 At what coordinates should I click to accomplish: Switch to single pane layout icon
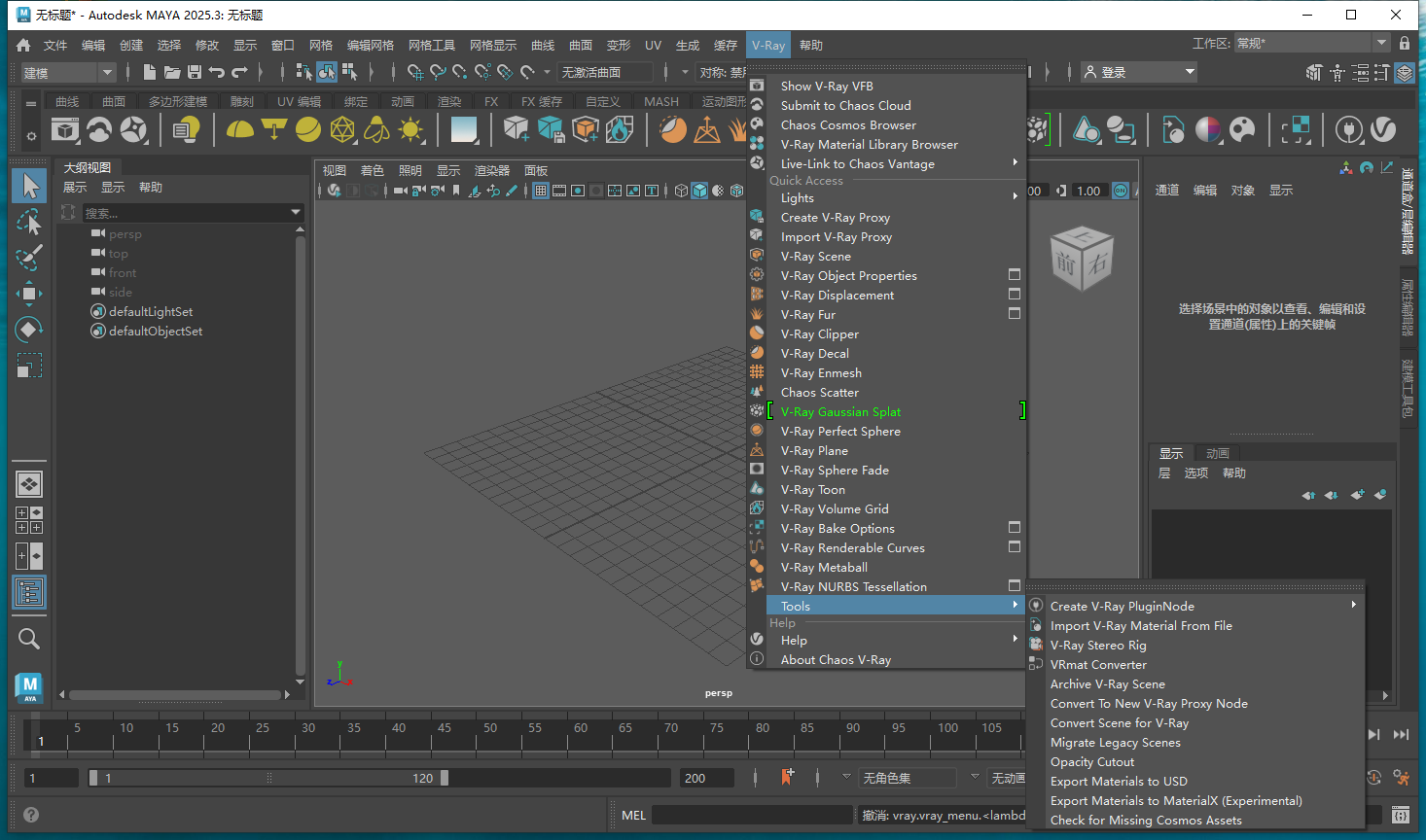pos(29,484)
